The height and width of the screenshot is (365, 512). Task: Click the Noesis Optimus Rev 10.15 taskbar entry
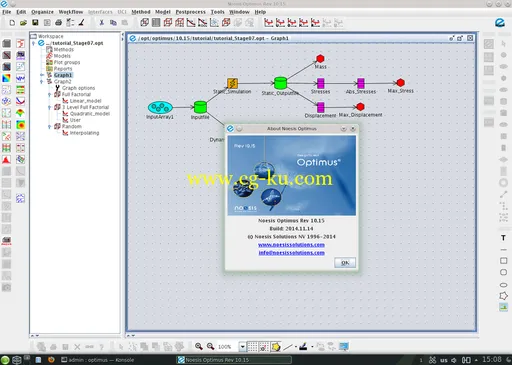point(233,360)
